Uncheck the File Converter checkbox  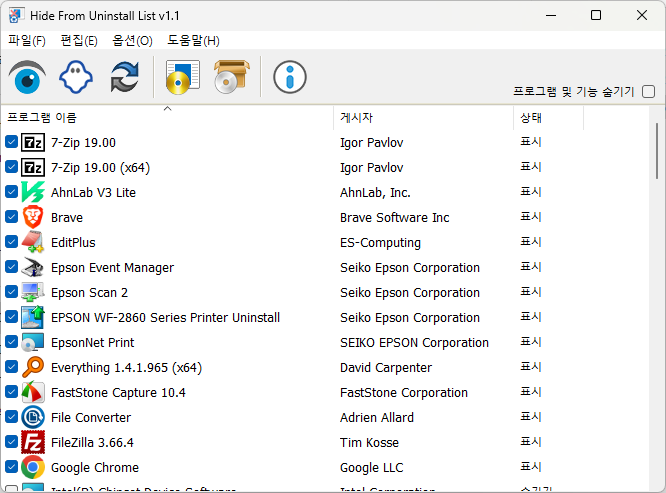[11, 417]
